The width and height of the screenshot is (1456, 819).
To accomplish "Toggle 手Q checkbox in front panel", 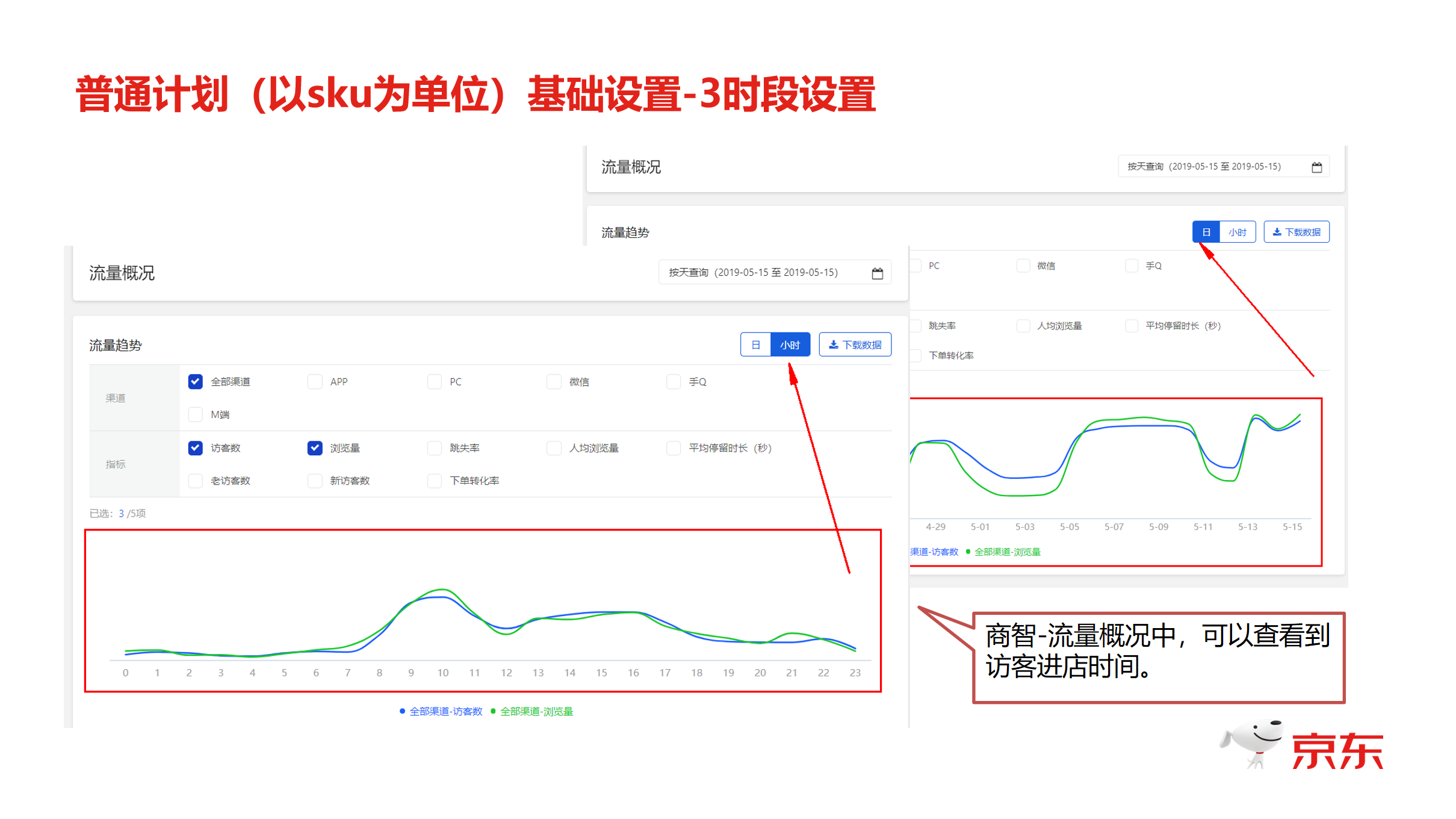I will 674,382.
